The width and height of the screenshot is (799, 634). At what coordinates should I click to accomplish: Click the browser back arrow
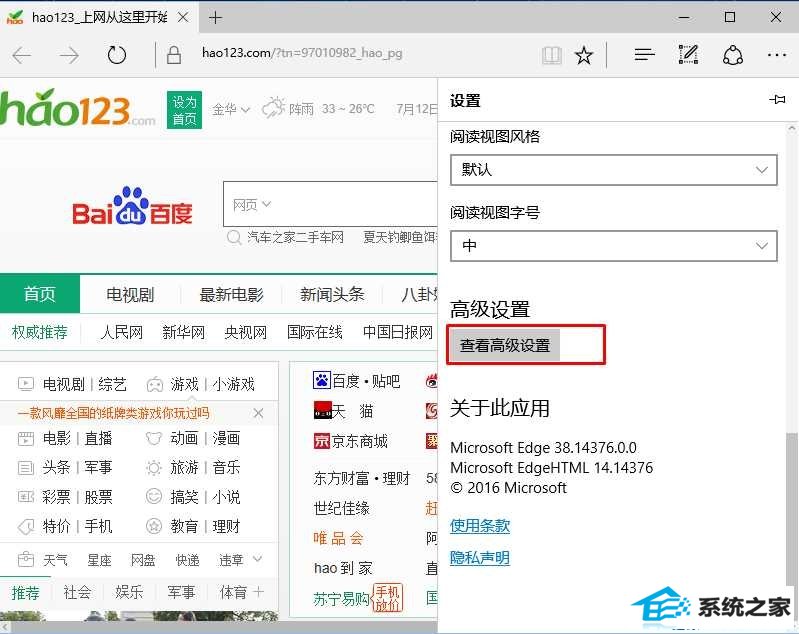pyautogui.click(x=22, y=55)
